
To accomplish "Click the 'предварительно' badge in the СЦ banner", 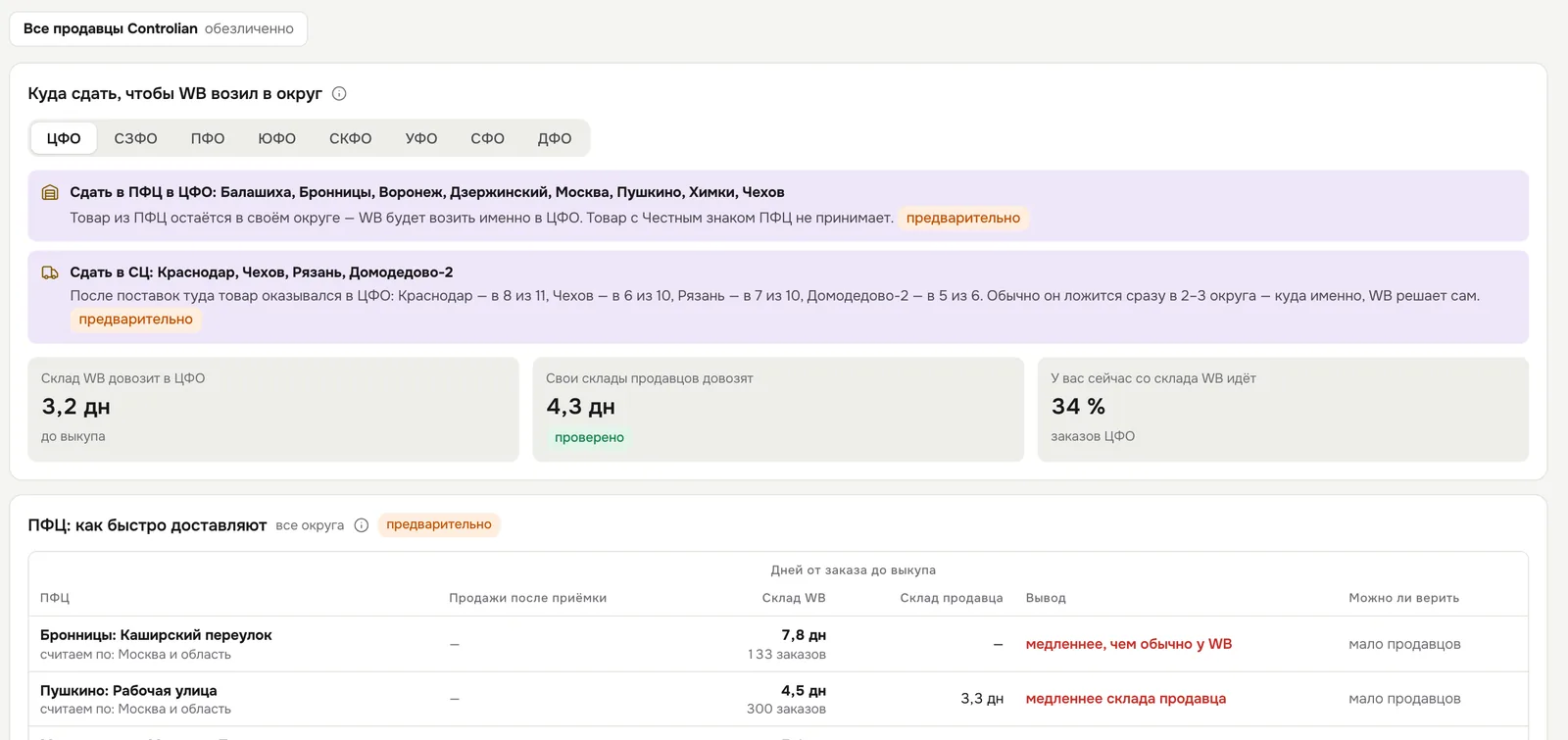I will (x=136, y=320).
